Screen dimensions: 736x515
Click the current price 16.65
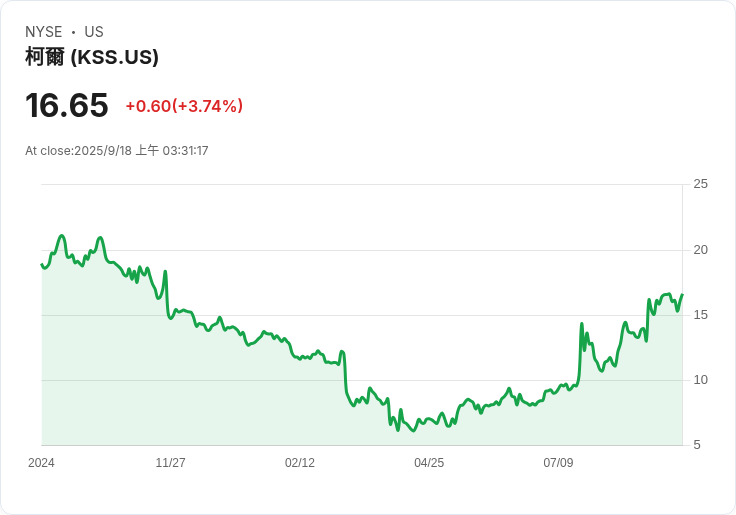coord(66,105)
